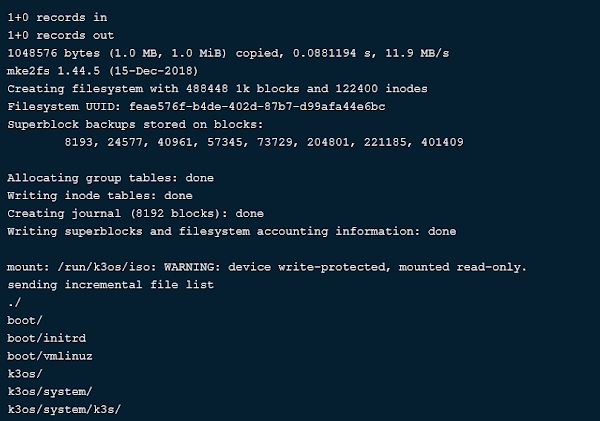Screen dimensions: 600x421
Task: Click the 'boot/vmlinuz' file entry
Action: pyautogui.click(x=50, y=356)
